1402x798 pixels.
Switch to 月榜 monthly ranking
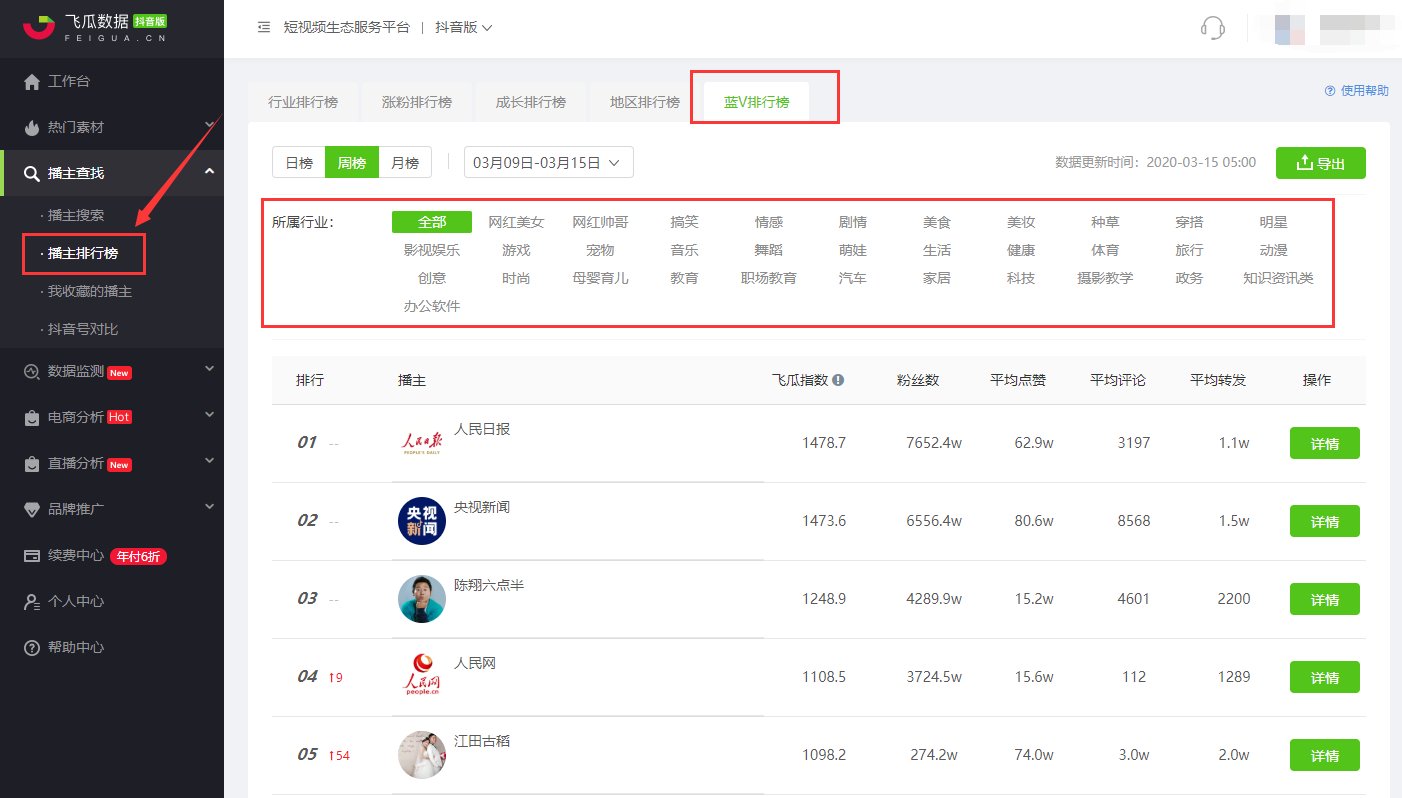click(x=405, y=163)
